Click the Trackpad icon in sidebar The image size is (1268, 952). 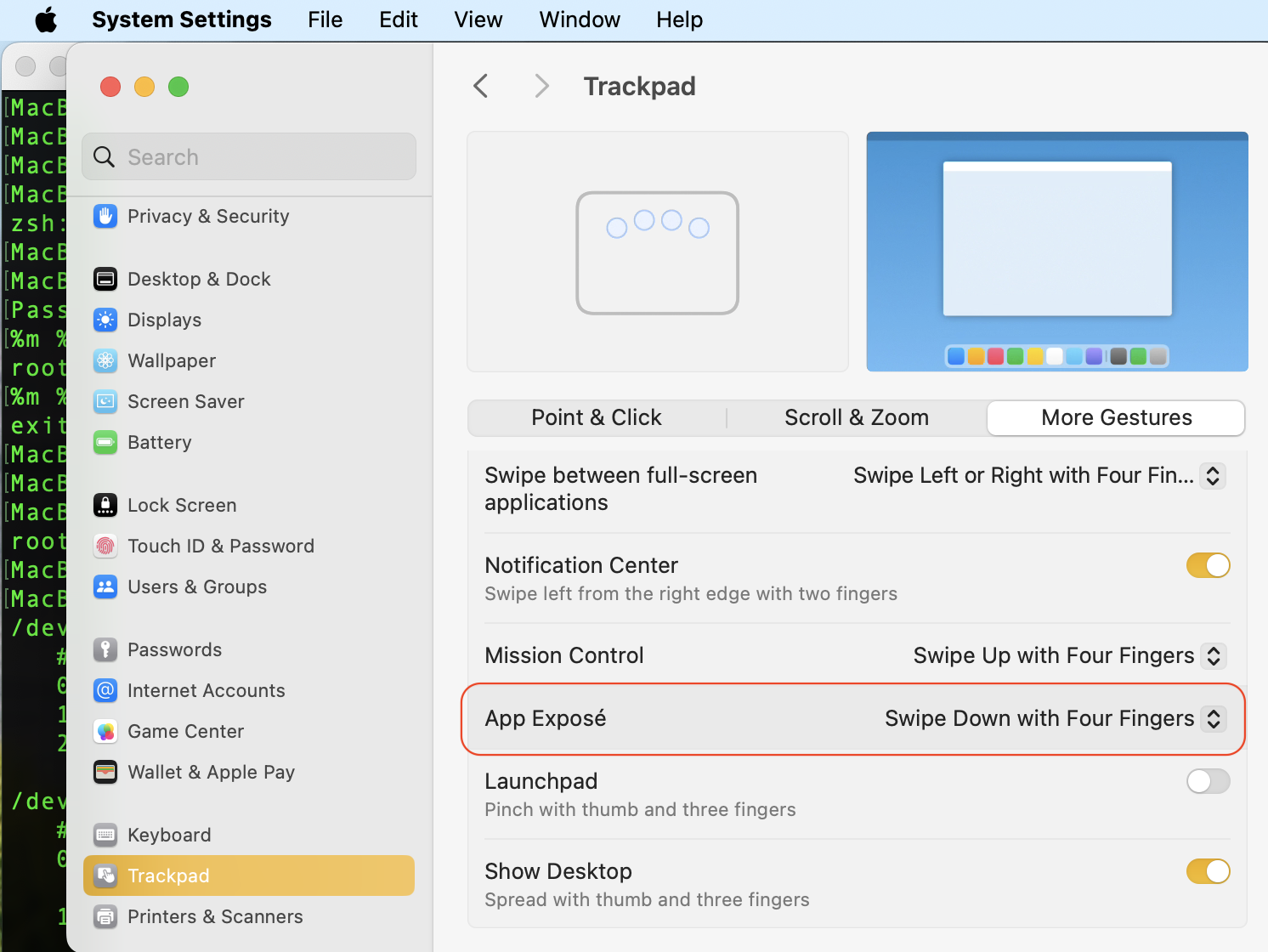pos(105,875)
